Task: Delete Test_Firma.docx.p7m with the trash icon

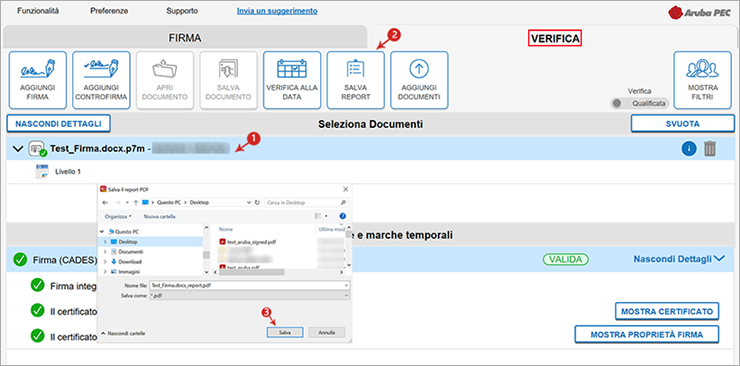Action: pyautogui.click(x=710, y=149)
